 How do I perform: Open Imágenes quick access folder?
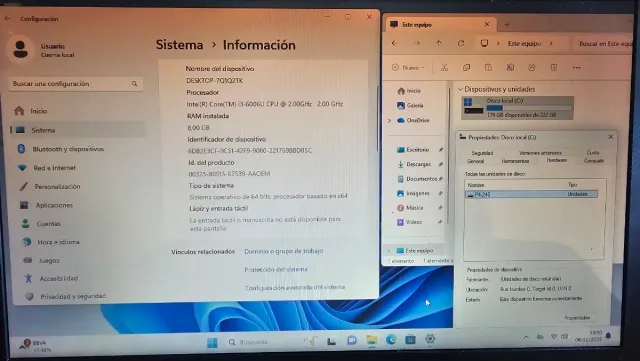point(413,193)
